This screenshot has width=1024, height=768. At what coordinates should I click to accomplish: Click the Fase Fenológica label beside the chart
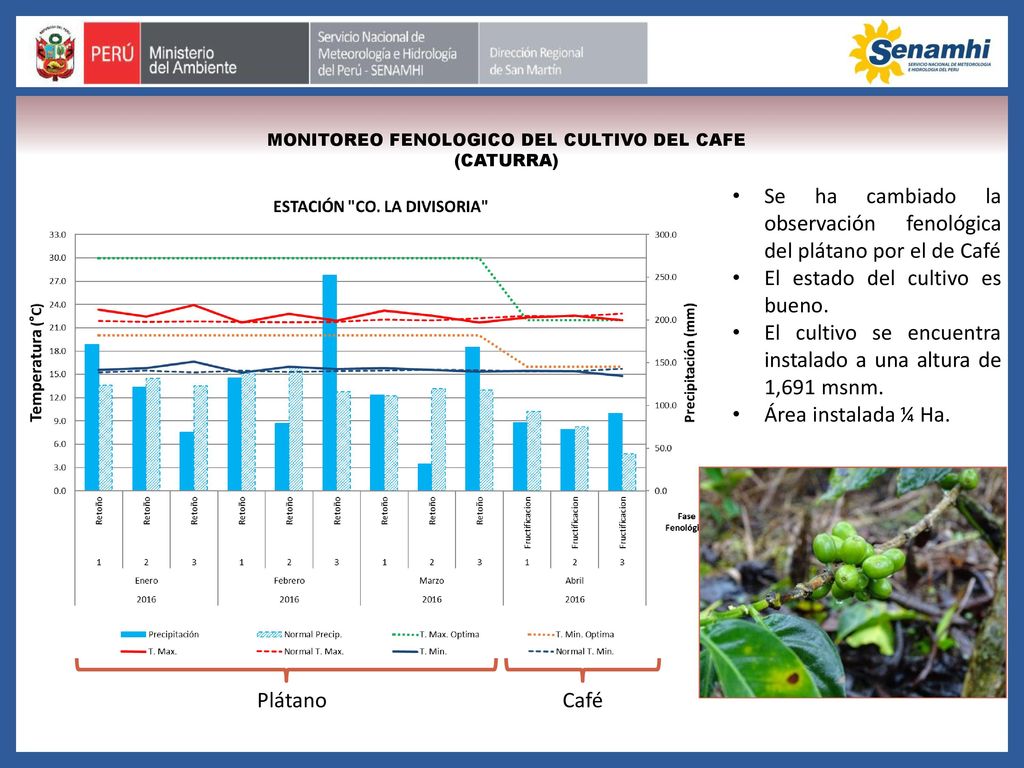coord(682,522)
